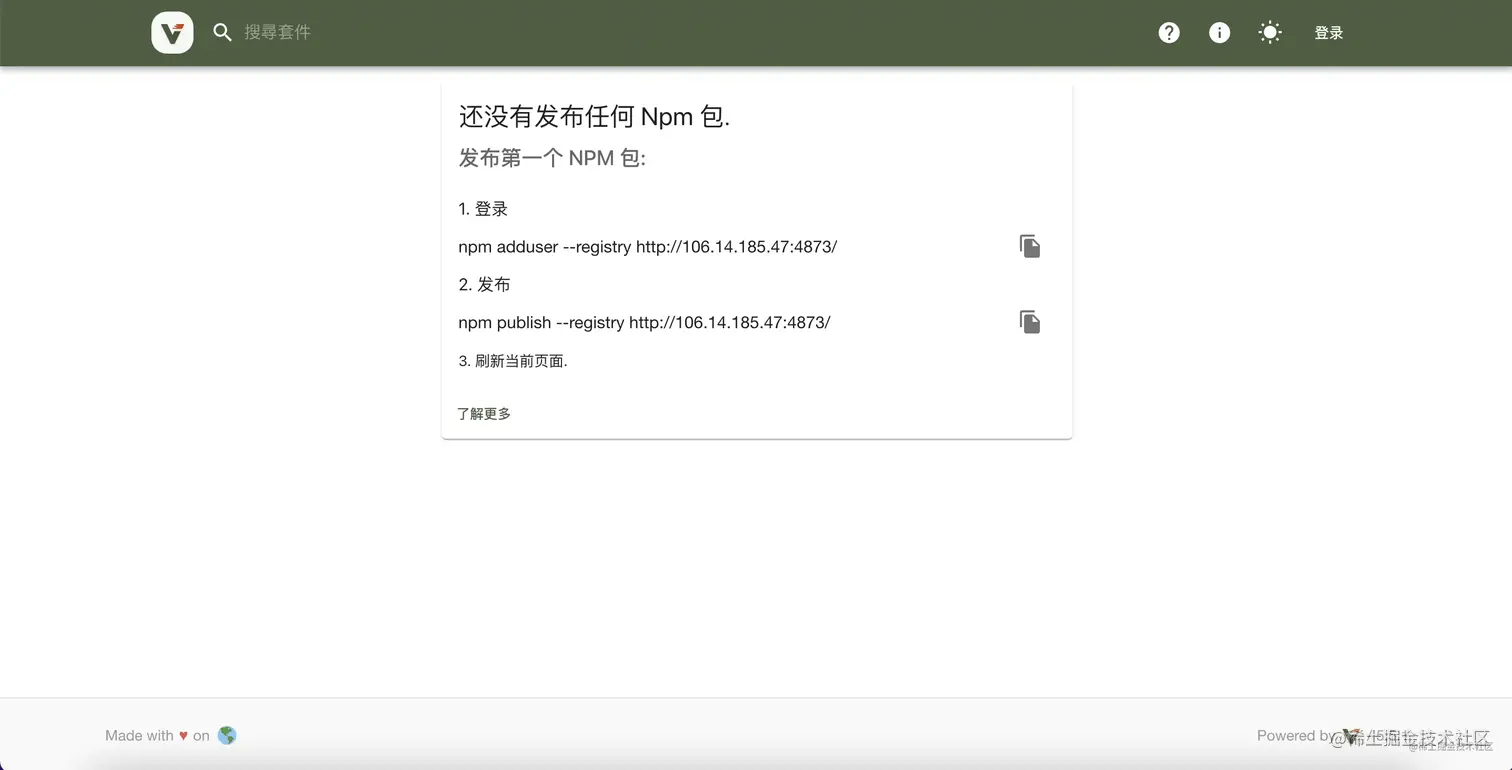Select the npm adduser --registry command text
This screenshot has width=1512, height=770.
[648, 247]
